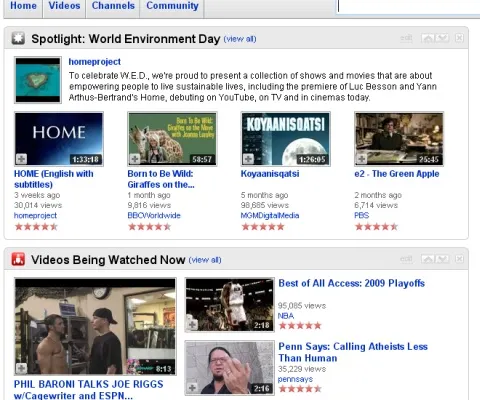Click the Spotlight module star icon
480x400 pixels.
click(x=18, y=38)
